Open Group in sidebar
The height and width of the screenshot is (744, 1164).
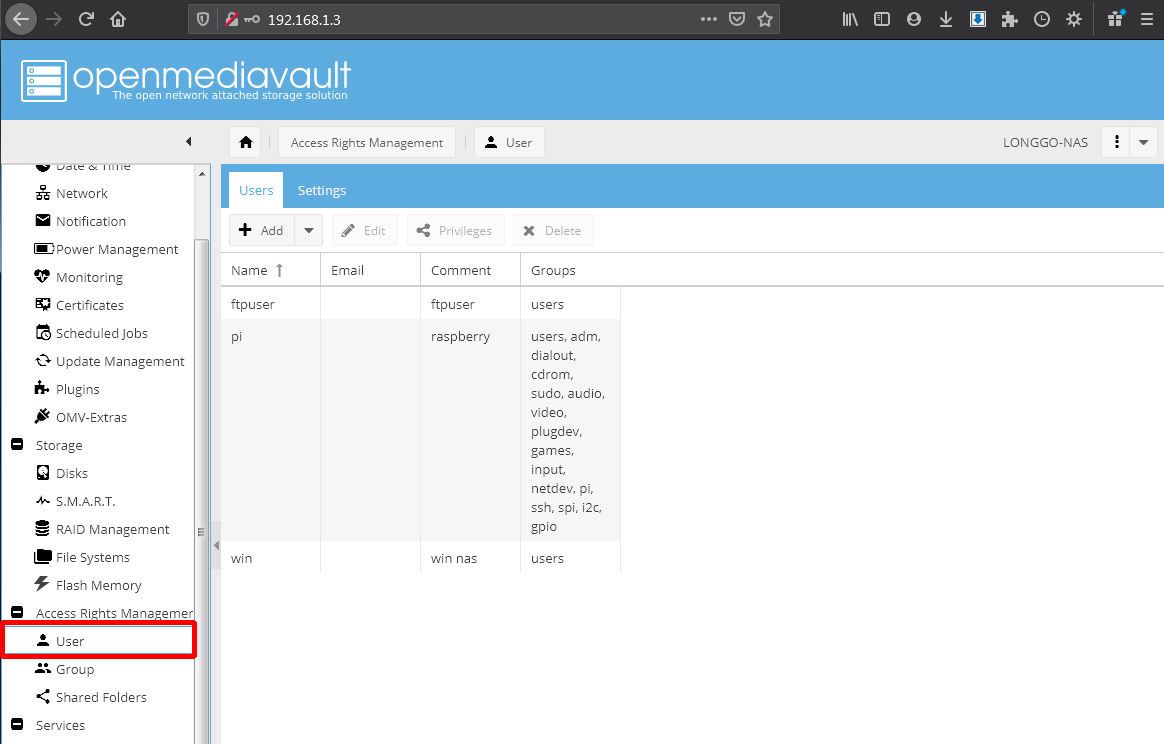(x=75, y=669)
